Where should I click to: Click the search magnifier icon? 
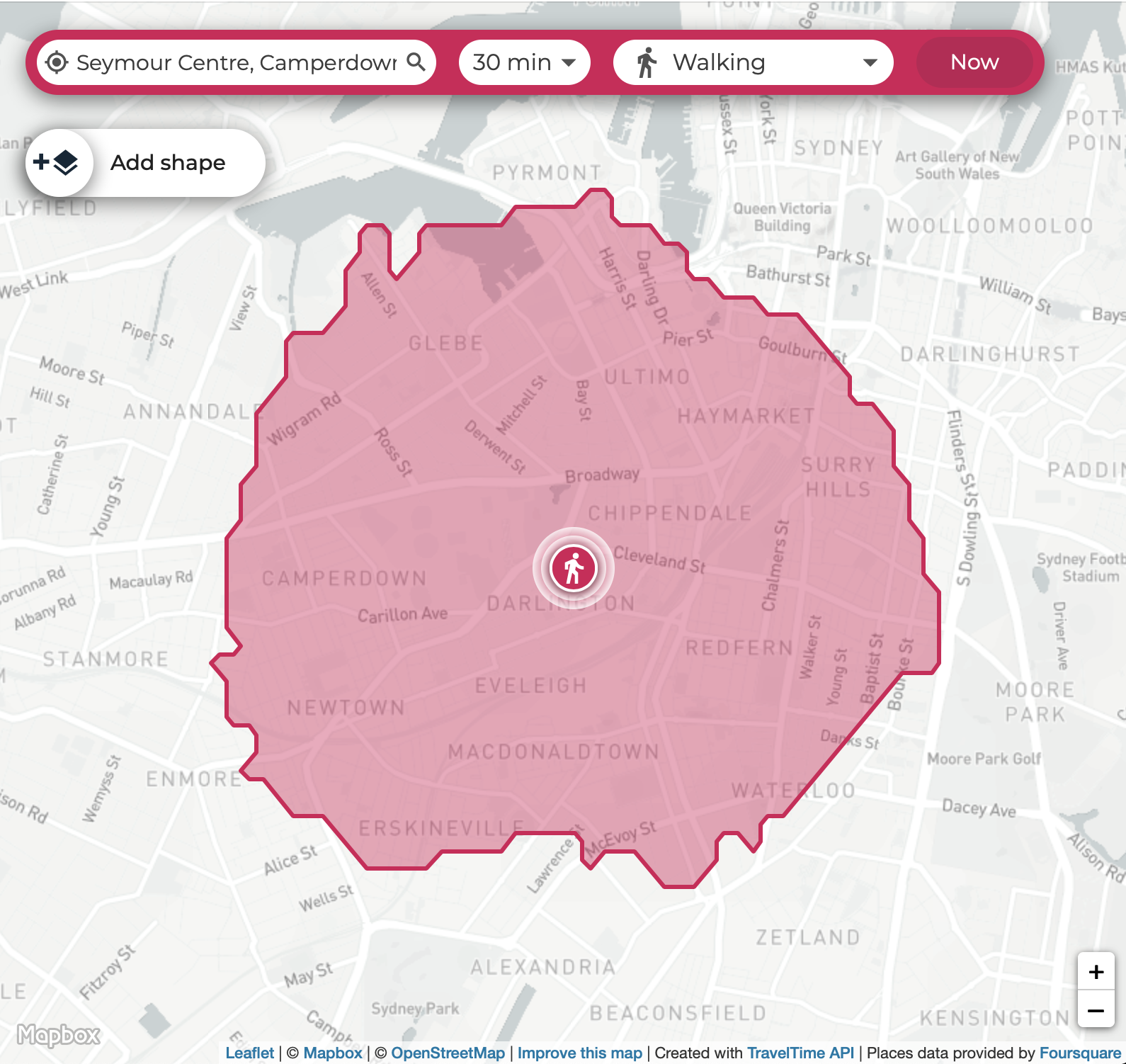(416, 62)
